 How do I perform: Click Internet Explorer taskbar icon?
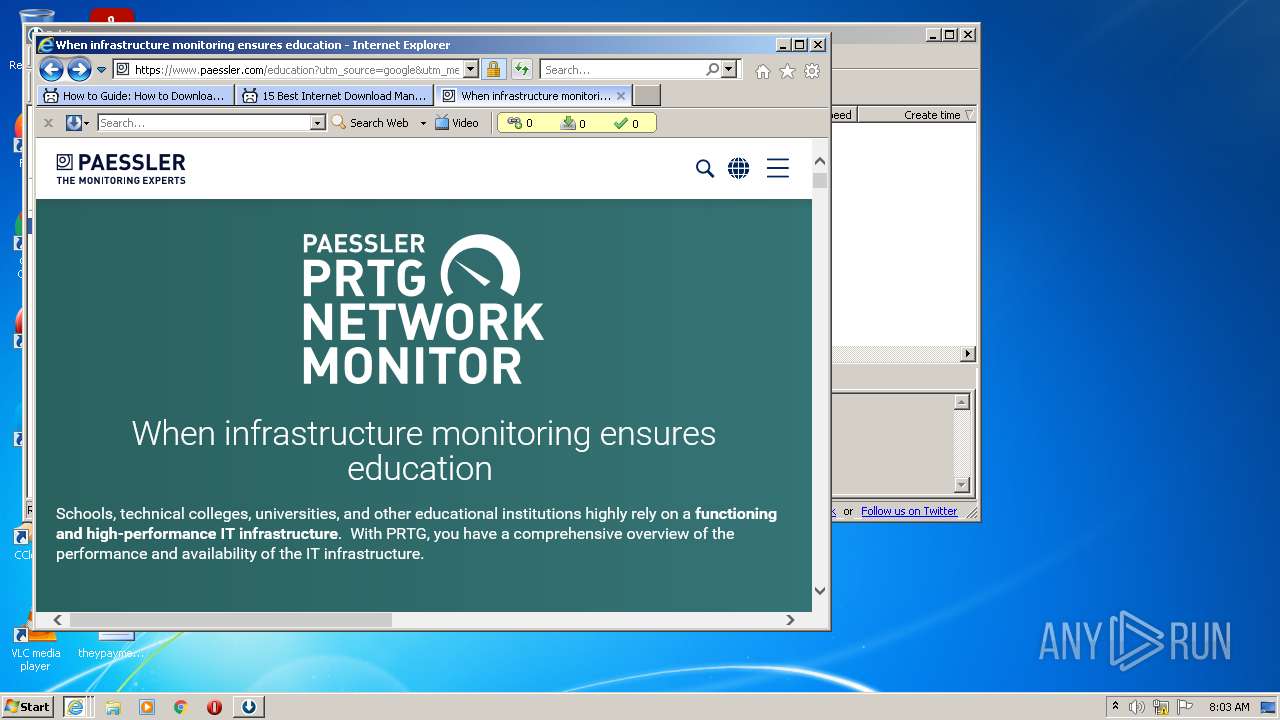(x=75, y=707)
